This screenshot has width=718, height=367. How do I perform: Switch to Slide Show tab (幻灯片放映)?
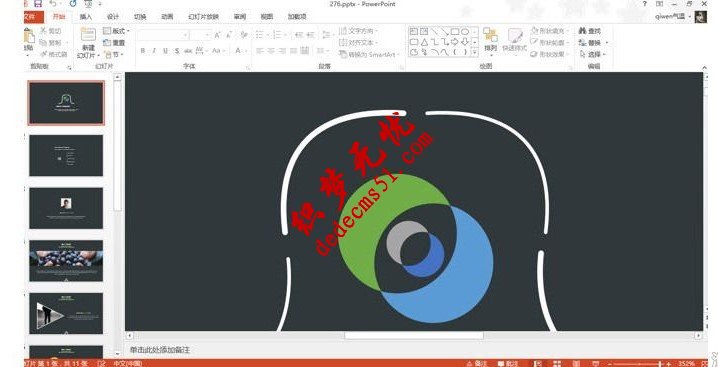click(203, 17)
